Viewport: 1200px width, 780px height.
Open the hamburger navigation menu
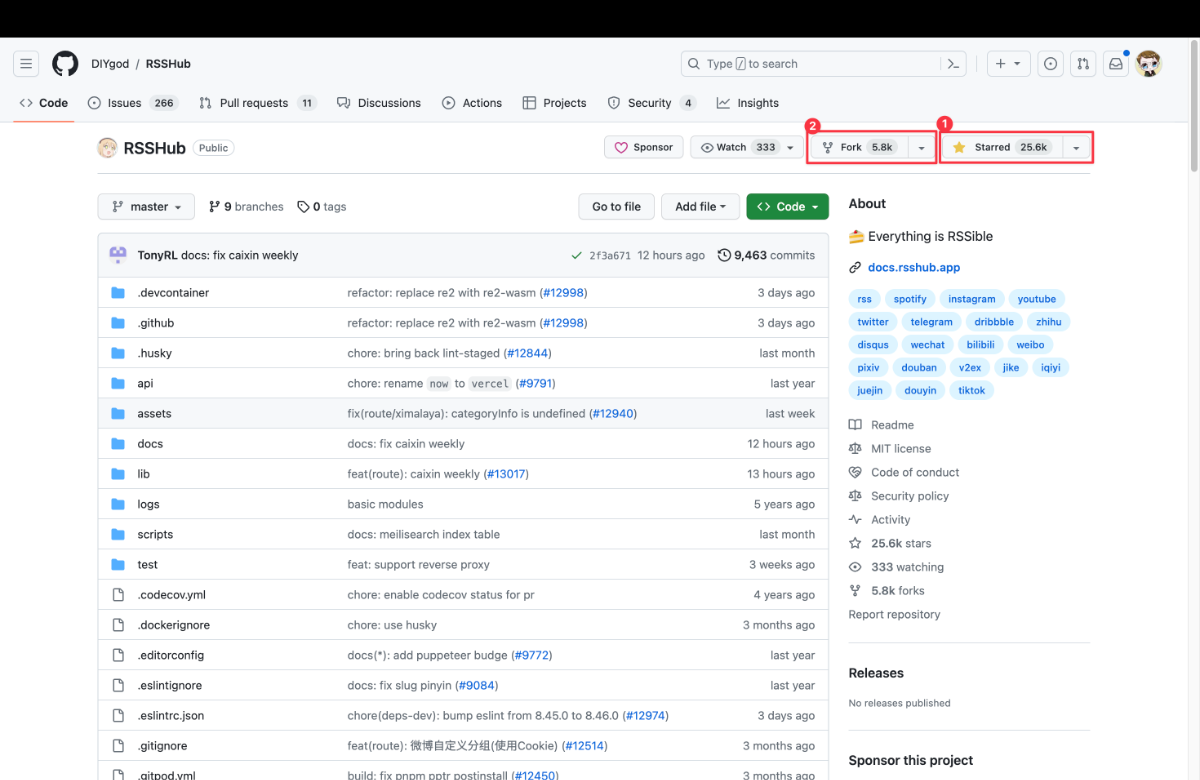[26, 64]
